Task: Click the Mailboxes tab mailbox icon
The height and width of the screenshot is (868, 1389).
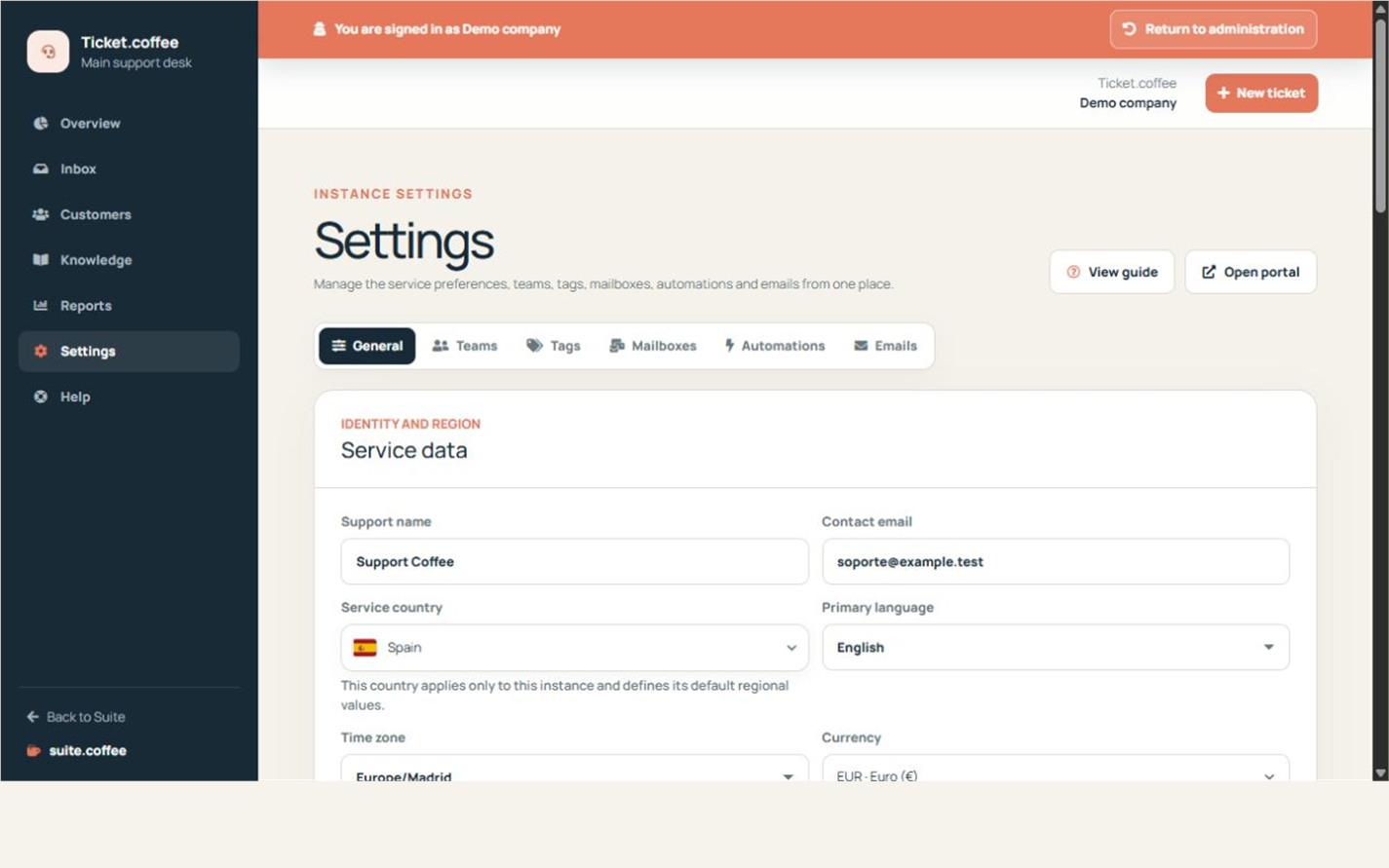Action: (x=617, y=346)
